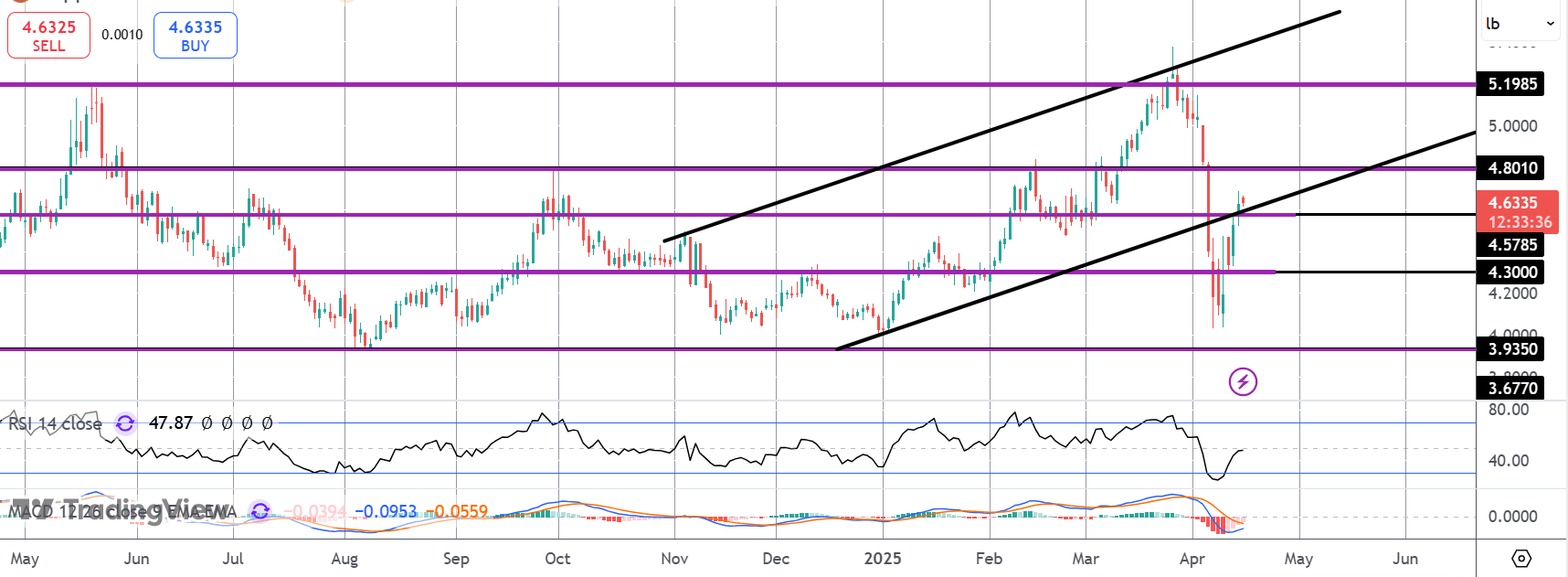Viewport: 1568px width, 577px height.
Task: Click the 4.6325 SELL button
Action: (48, 36)
